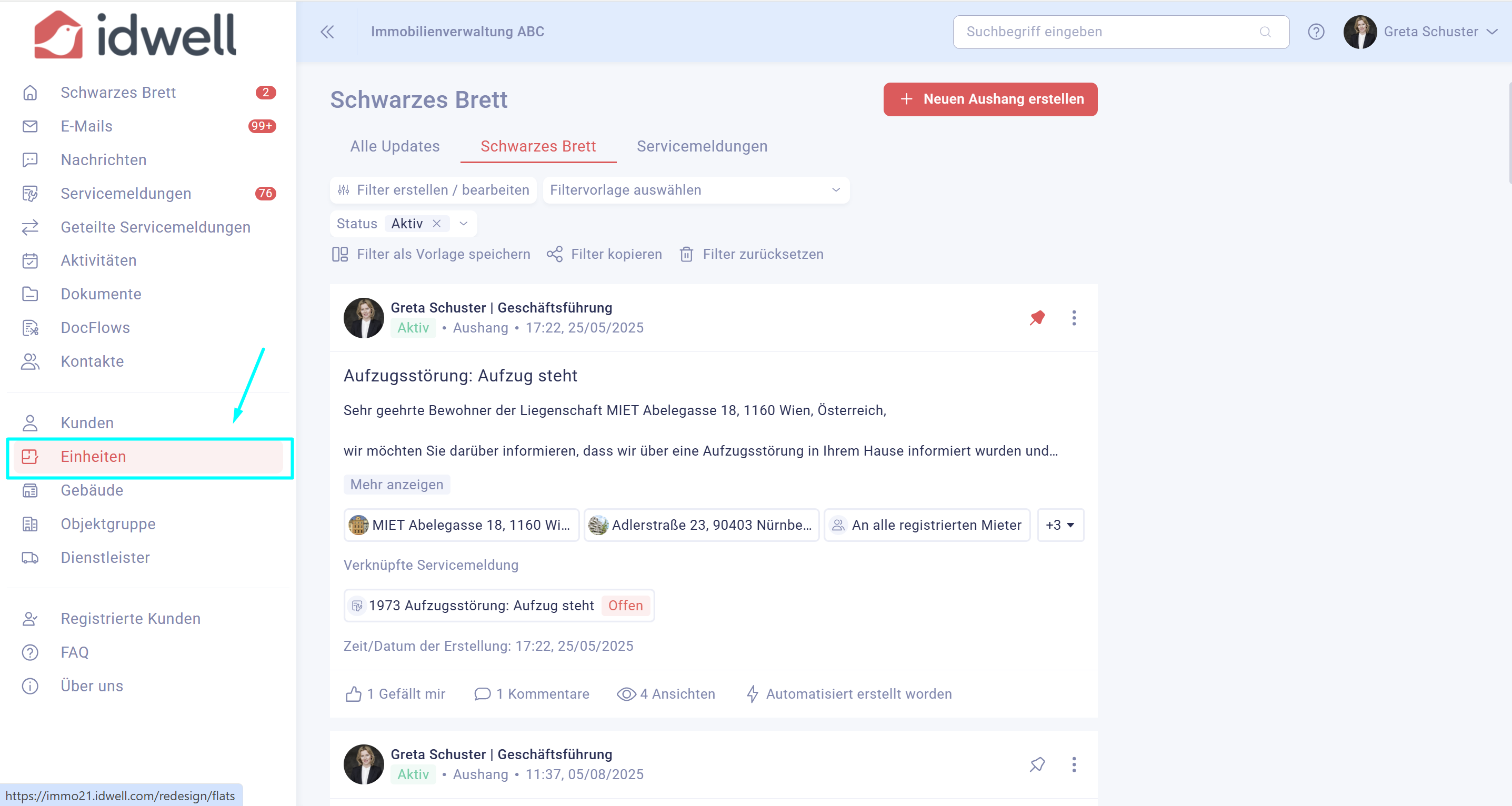The image size is (1512, 806).
Task: Click Filter kopieren share icon
Action: (555, 254)
